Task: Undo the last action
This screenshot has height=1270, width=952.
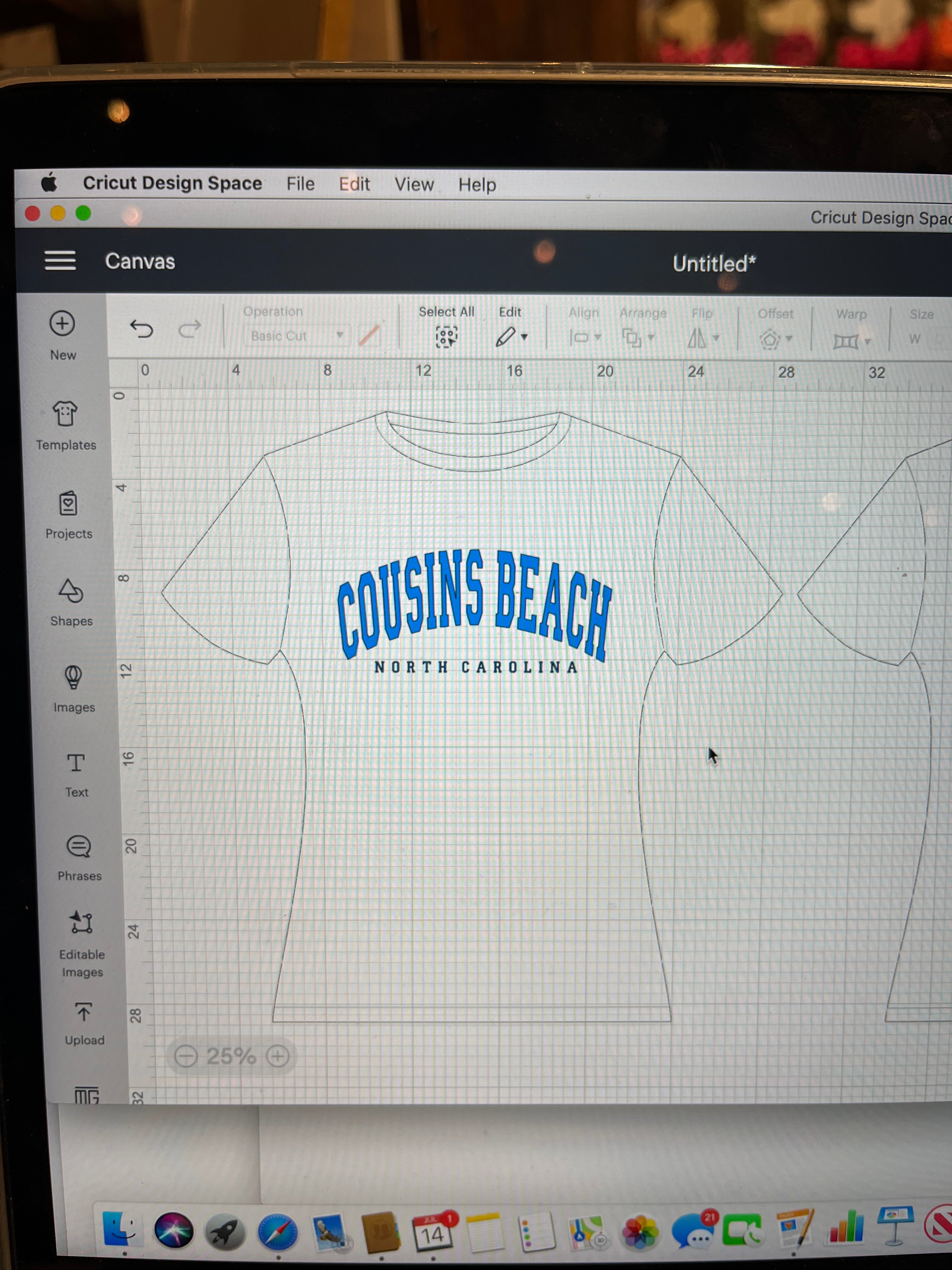Action: 141,329
